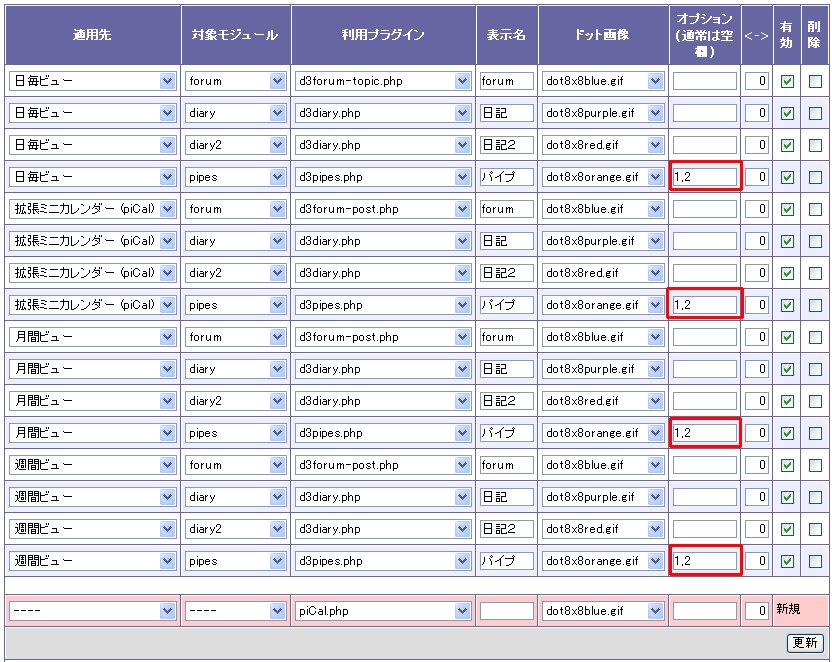
Task: Click the weight field in the new entry row
Action: point(757,610)
